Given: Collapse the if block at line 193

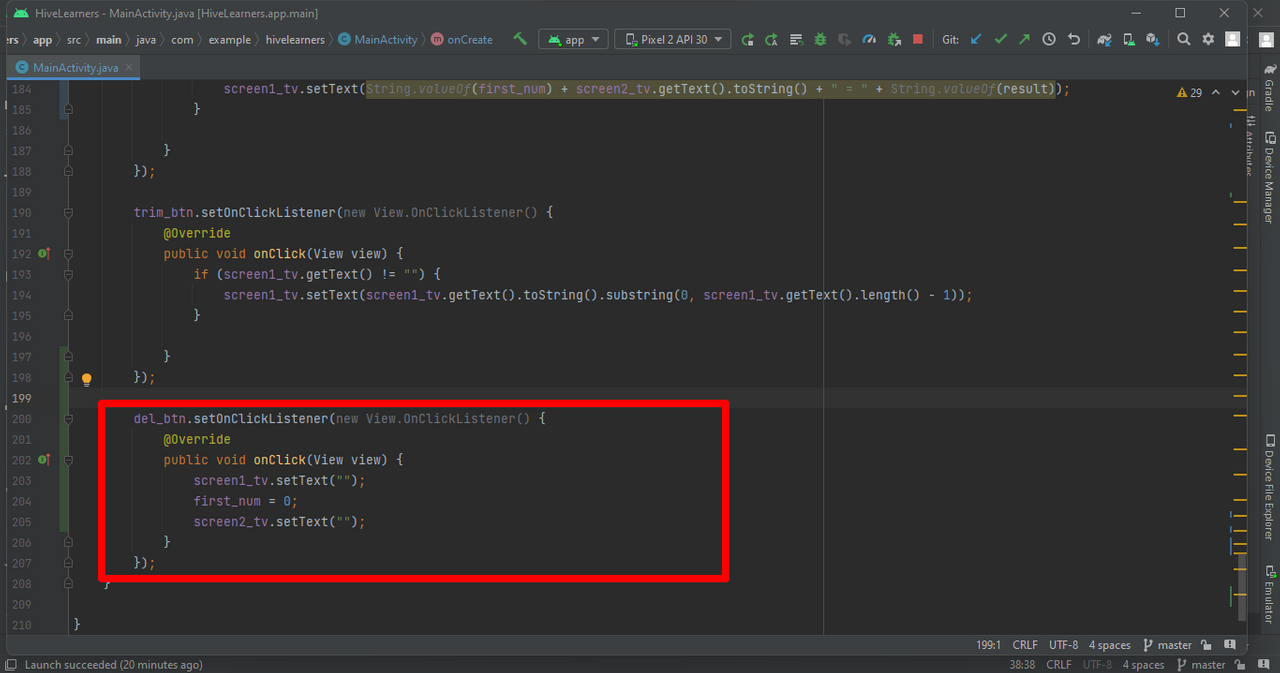Looking at the screenshot, I should (x=68, y=275).
